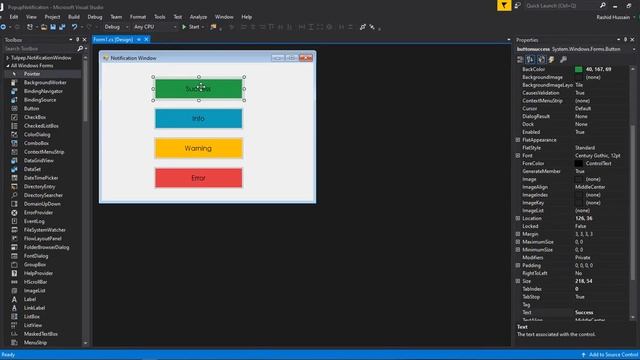Click the black ForeColor swatch
The image size is (640, 360).
(x=578, y=163)
